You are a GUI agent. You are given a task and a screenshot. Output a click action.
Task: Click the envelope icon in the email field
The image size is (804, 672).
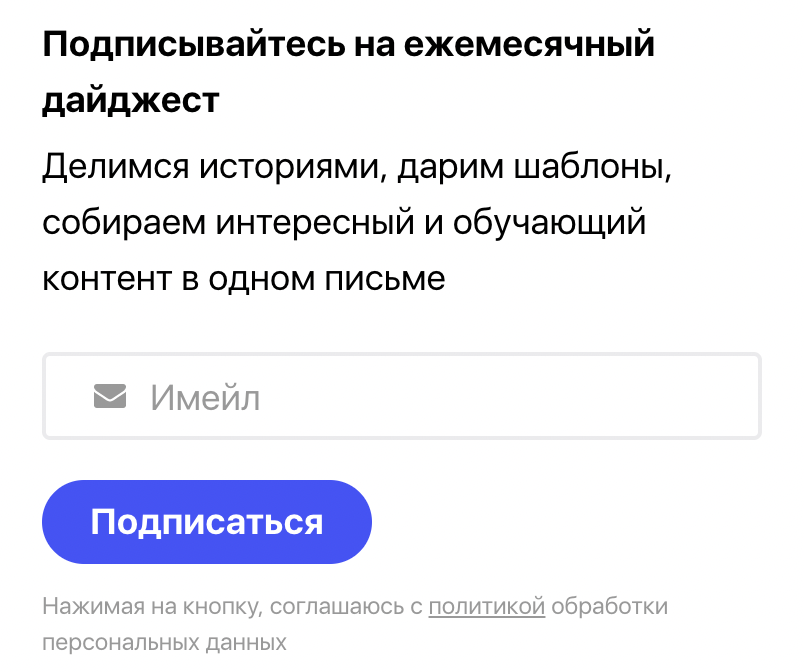pos(110,396)
